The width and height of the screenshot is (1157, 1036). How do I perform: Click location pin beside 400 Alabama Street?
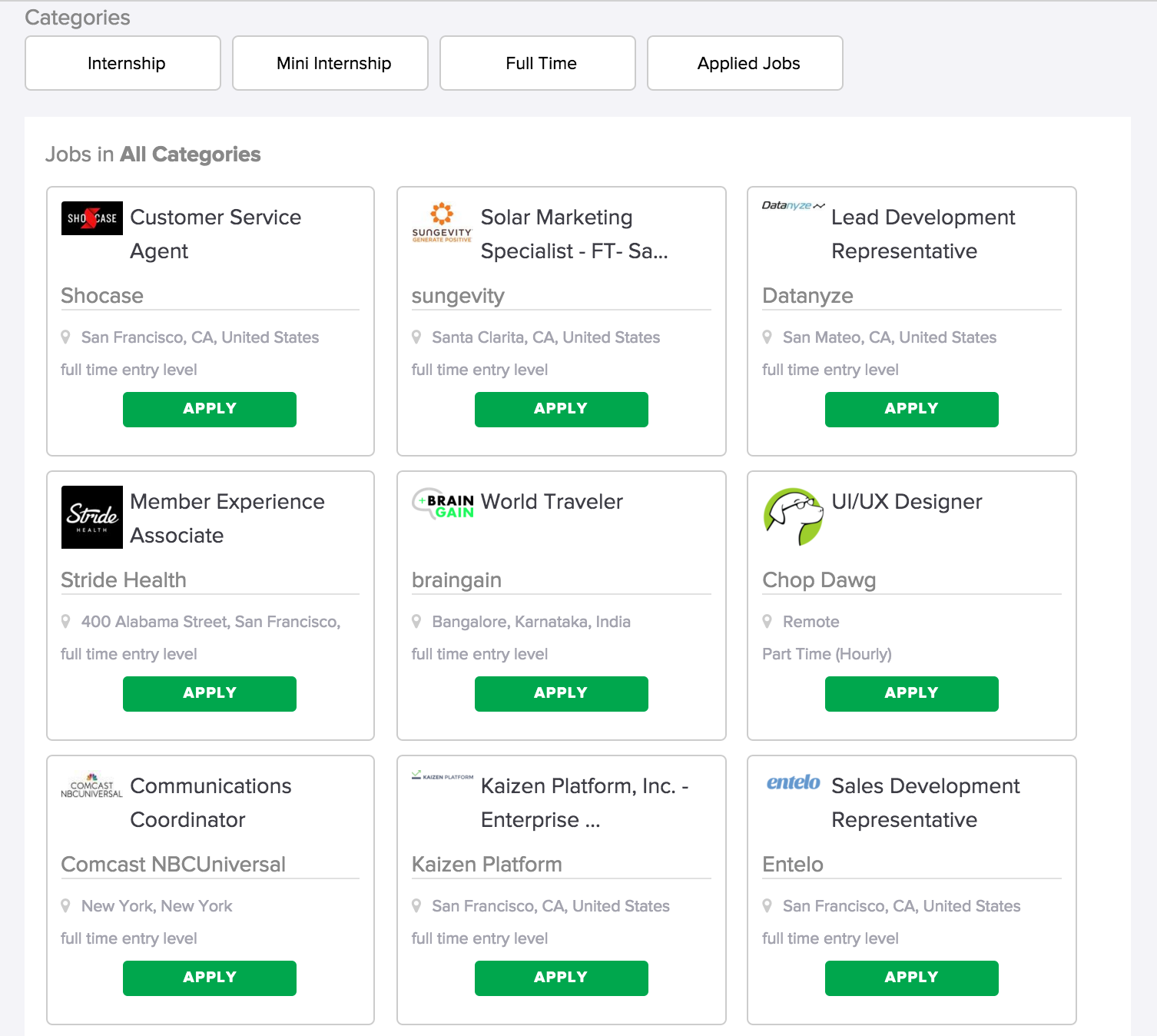click(65, 621)
